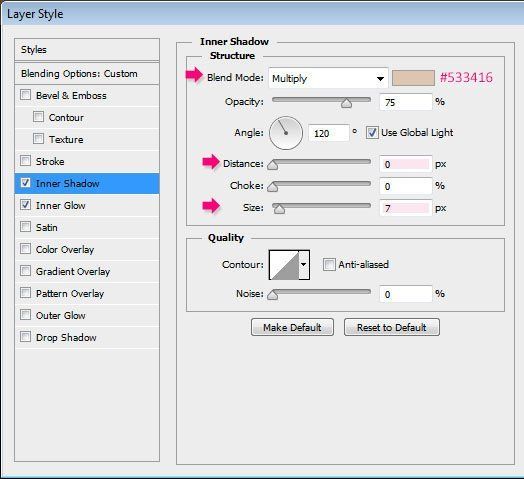Enable the Satin effect checkbox
The image size is (524, 479).
pos(25,227)
